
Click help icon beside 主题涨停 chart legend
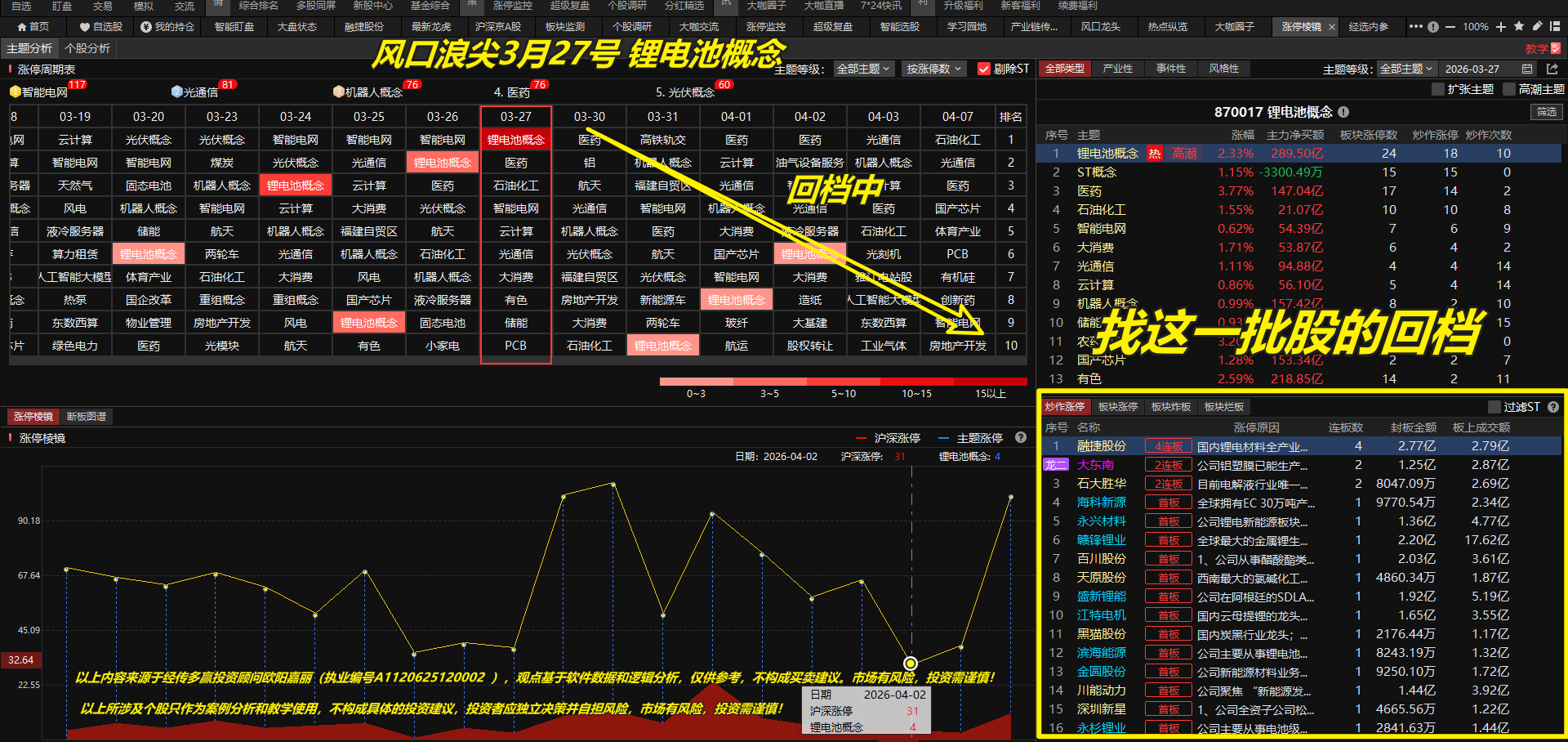click(1020, 438)
